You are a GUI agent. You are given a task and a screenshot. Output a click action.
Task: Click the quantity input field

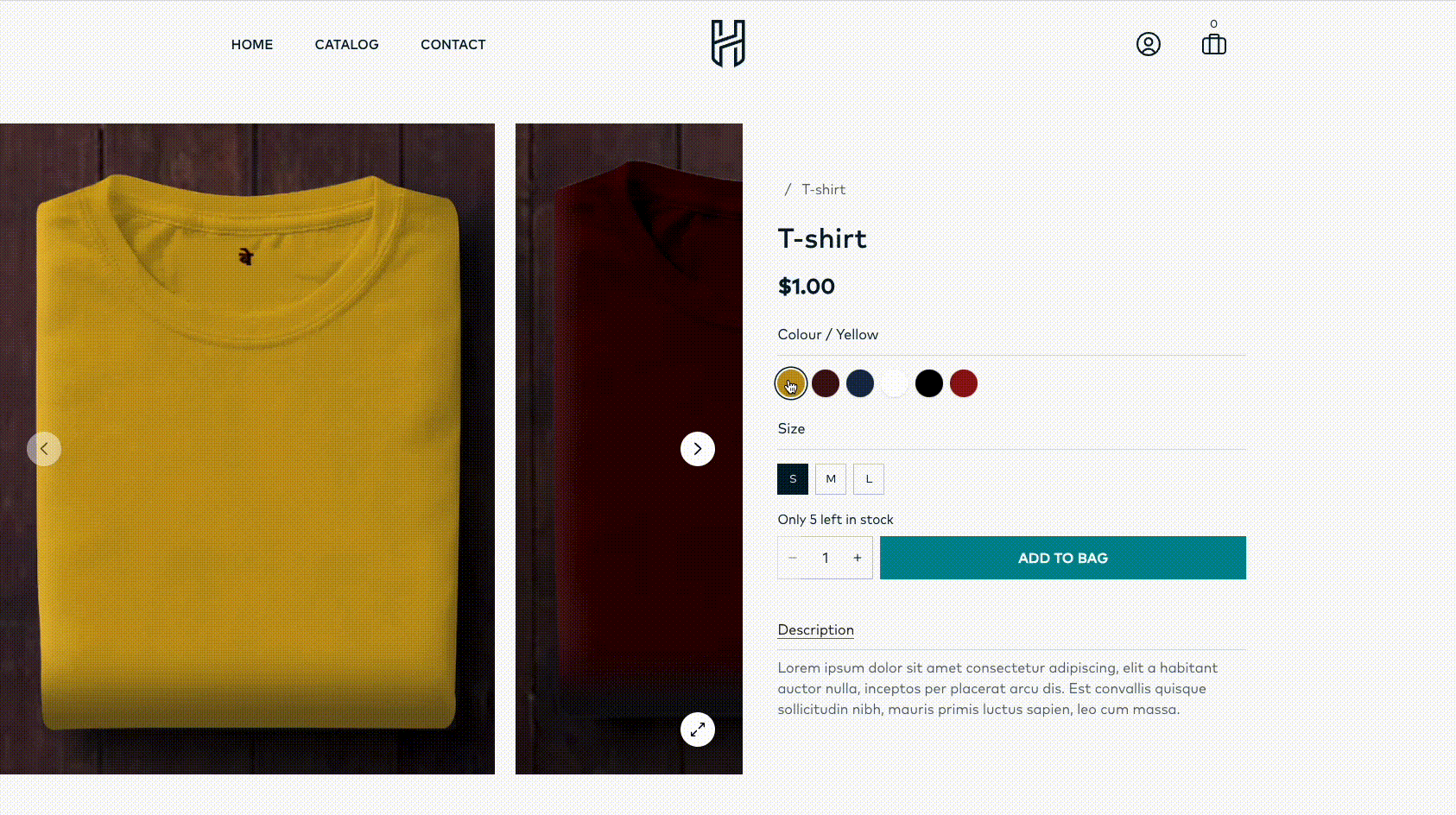pyautogui.click(x=825, y=558)
